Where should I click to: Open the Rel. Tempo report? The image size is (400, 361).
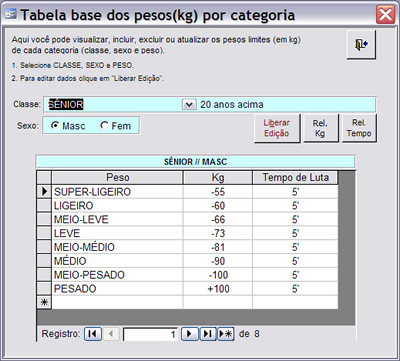(x=359, y=128)
